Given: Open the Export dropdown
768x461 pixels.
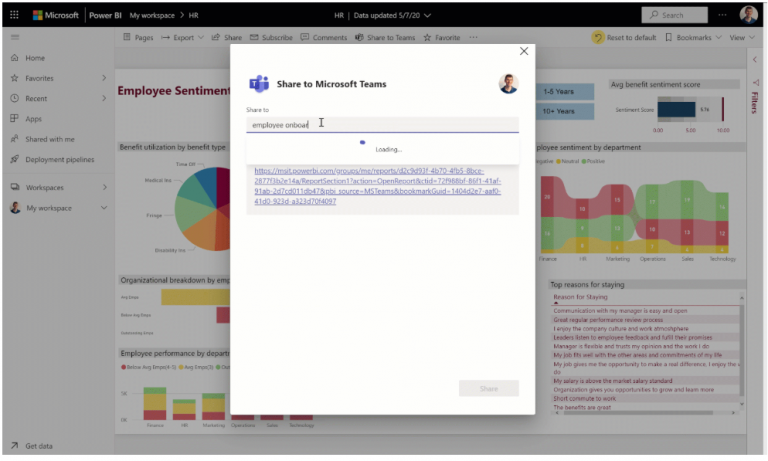Looking at the screenshot, I should (x=182, y=37).
